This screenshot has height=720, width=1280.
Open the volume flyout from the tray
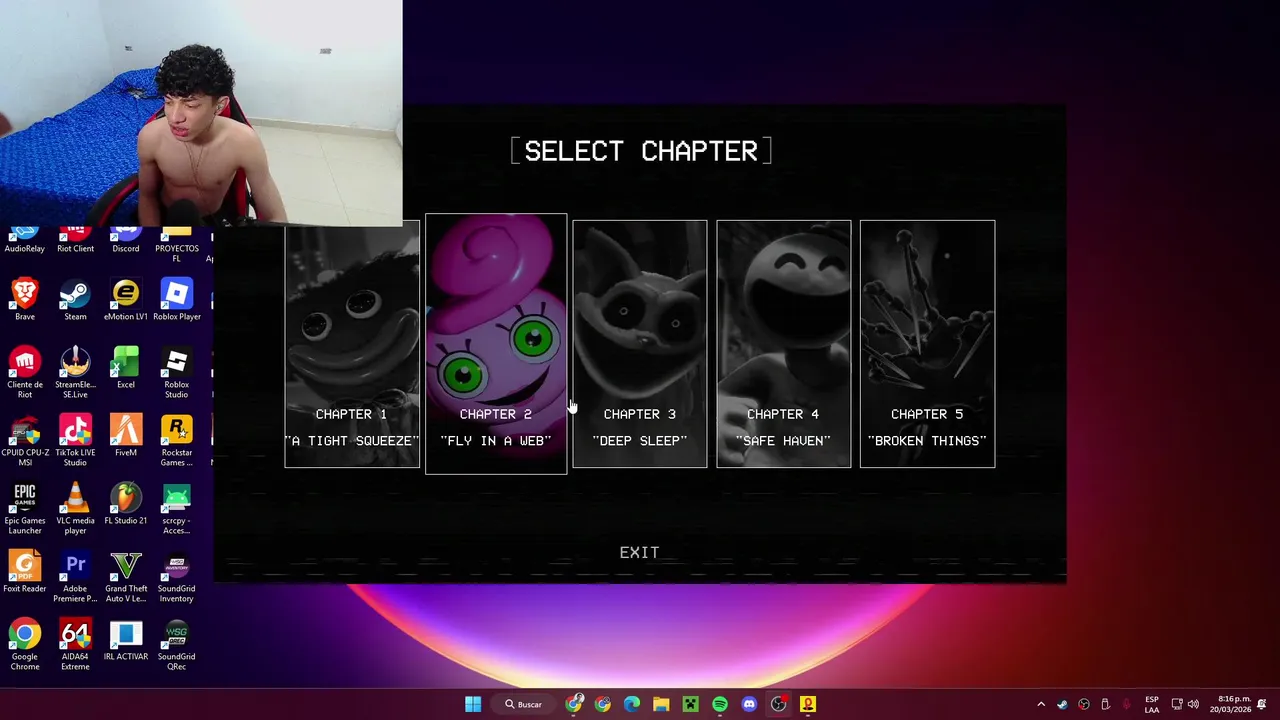pos(1193,704)
